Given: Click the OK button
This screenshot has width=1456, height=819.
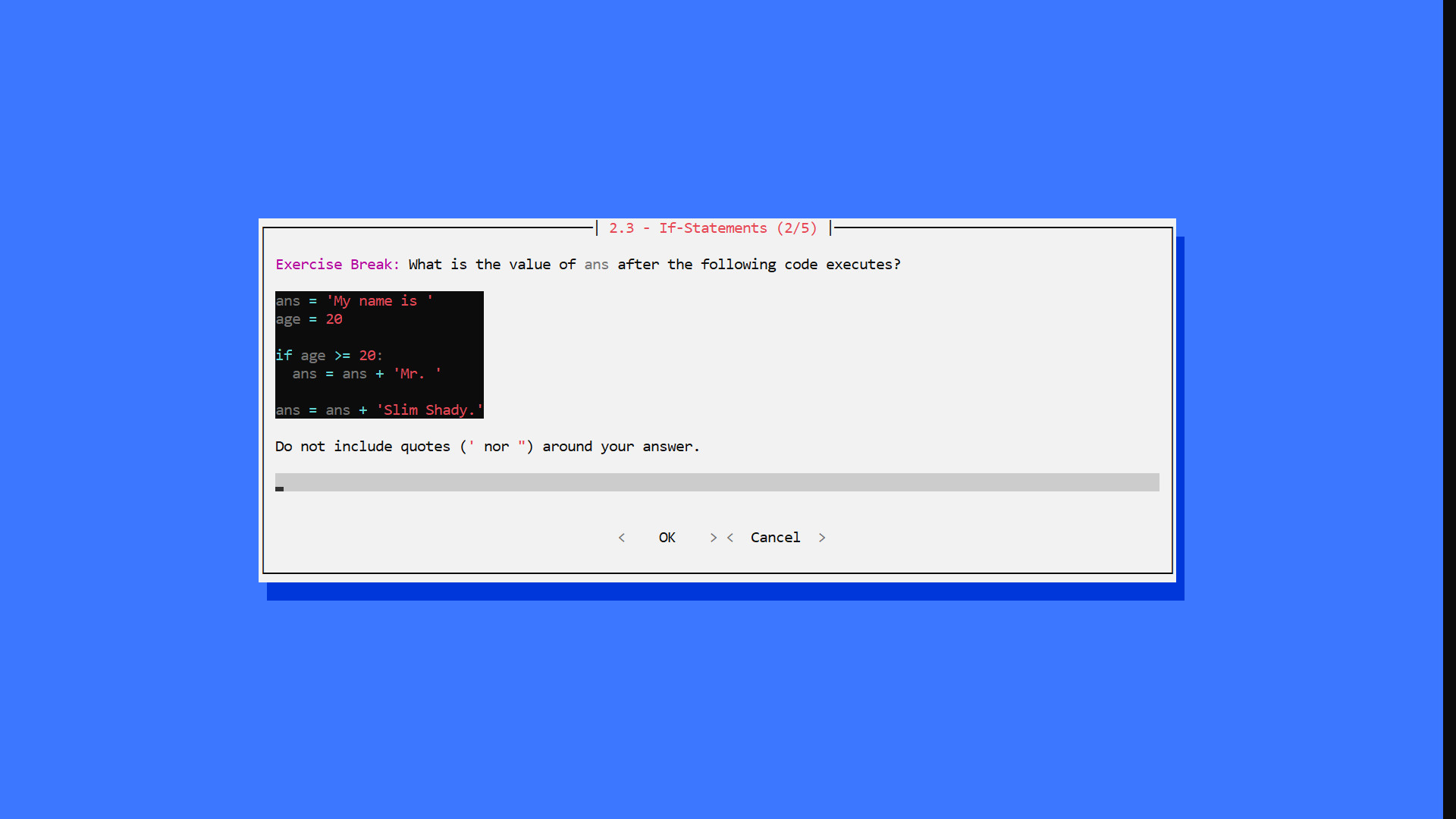Looking at the screenshot, I should [667, 537].
